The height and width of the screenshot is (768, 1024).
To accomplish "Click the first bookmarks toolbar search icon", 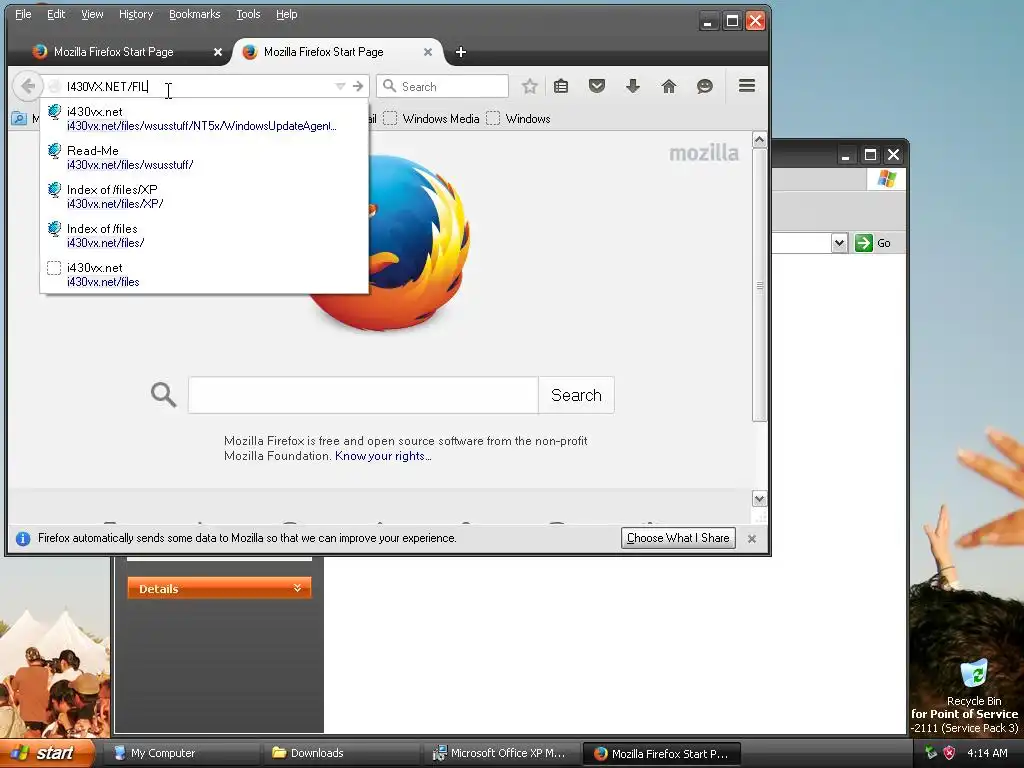I will [19, 119].
